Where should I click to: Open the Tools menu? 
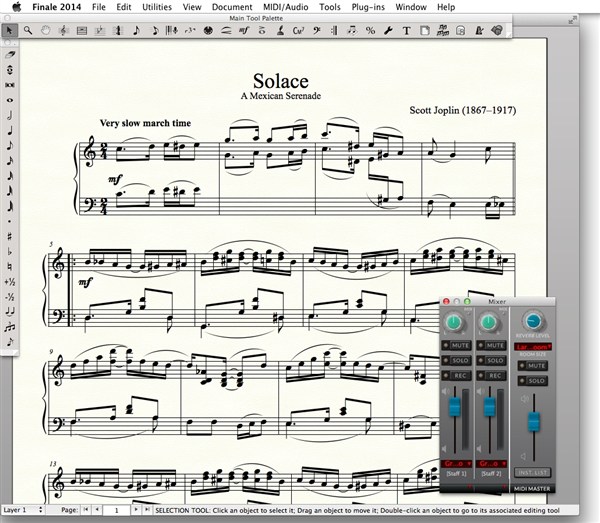(329, 7)
